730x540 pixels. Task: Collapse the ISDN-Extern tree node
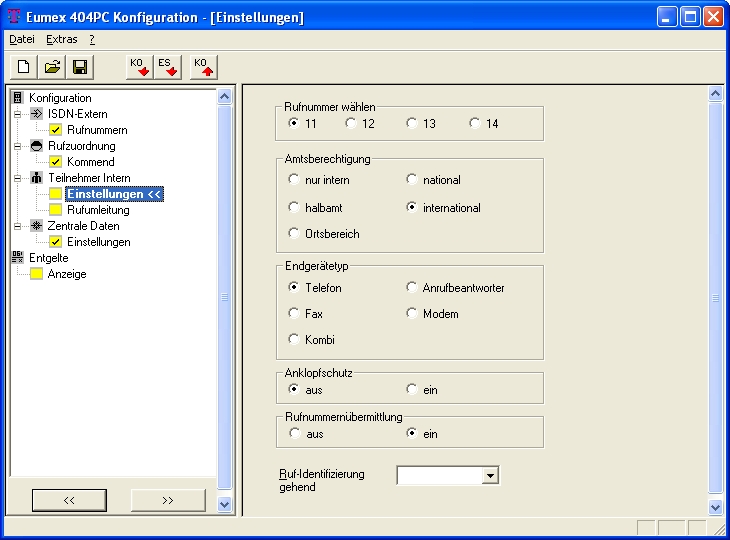pyautogui.click(x=17, y=114)
